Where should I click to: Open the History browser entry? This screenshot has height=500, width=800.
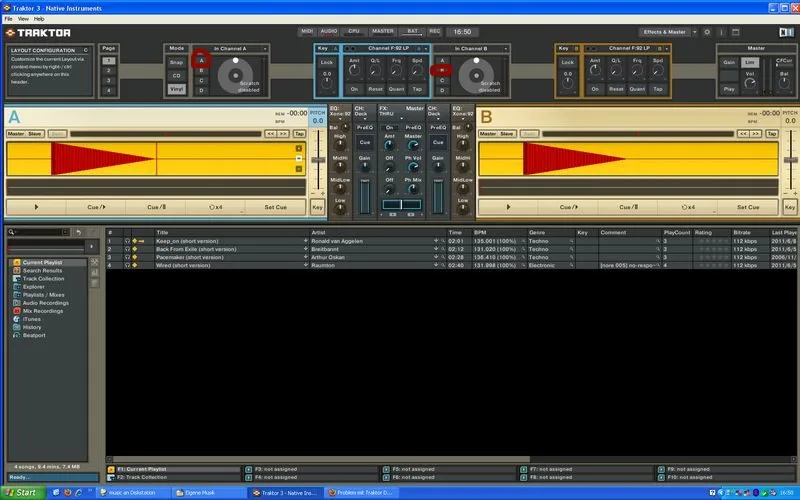coord(32,327)
